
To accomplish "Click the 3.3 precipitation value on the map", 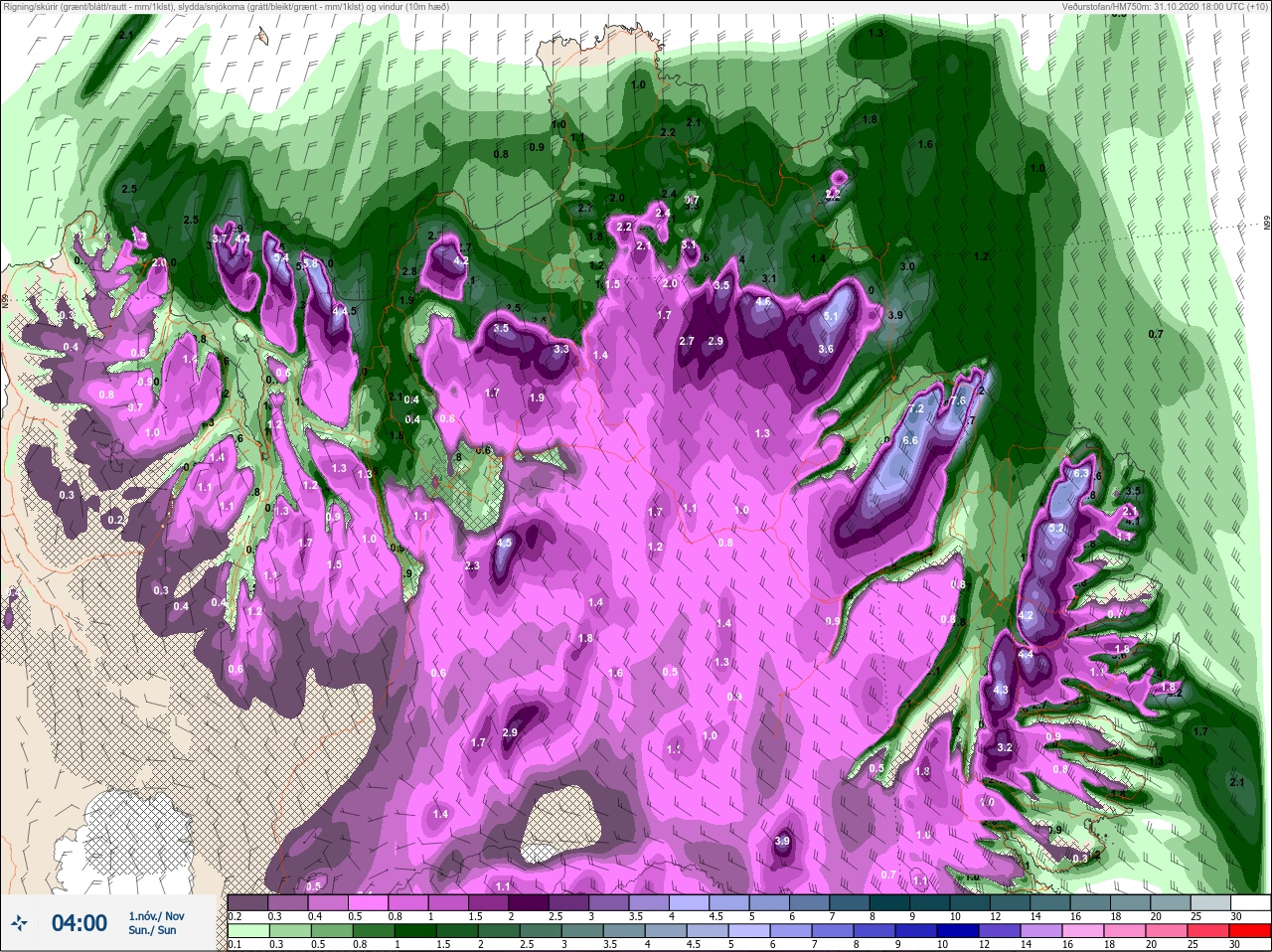I will pos(560,349).
